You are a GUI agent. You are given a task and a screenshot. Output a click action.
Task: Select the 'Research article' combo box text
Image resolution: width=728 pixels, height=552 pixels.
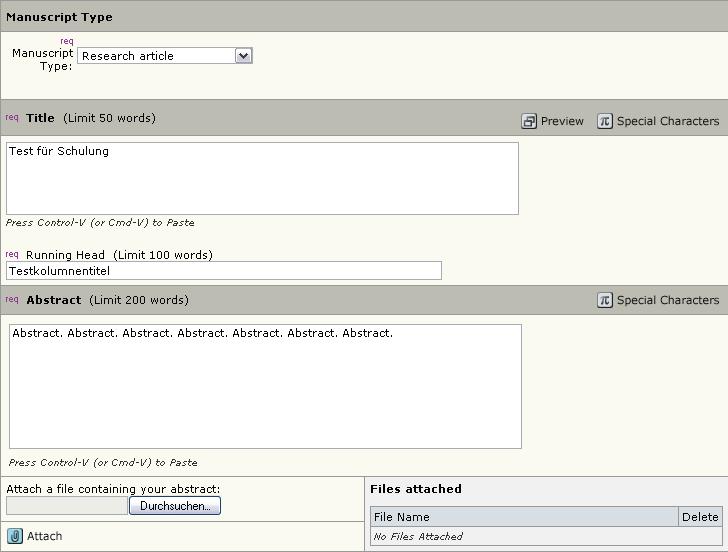[x=155, y=56]
